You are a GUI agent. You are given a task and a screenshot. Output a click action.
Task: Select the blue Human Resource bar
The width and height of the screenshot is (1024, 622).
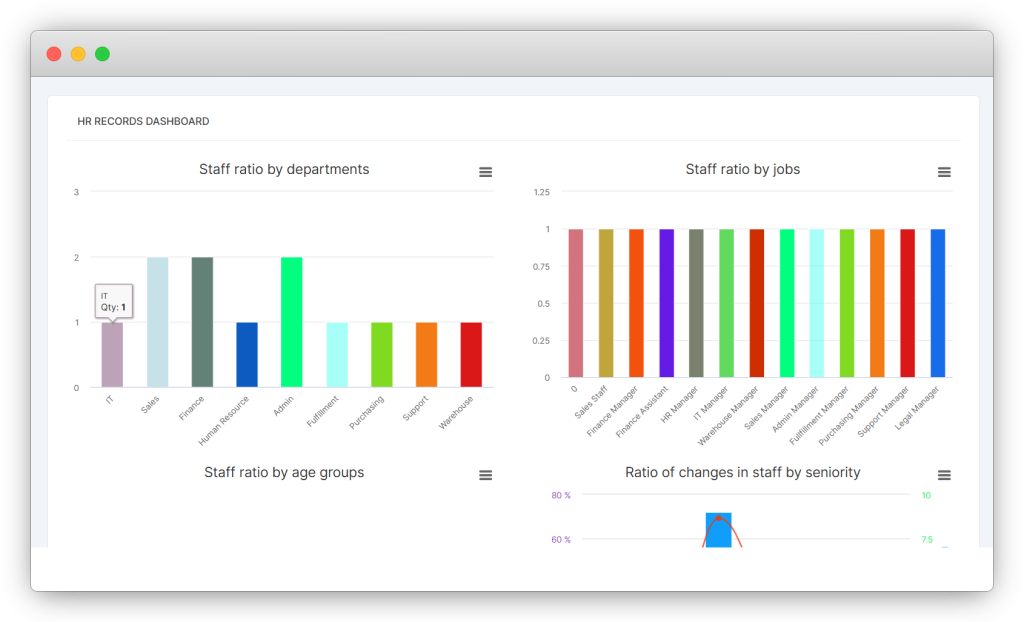coord(247,355)
